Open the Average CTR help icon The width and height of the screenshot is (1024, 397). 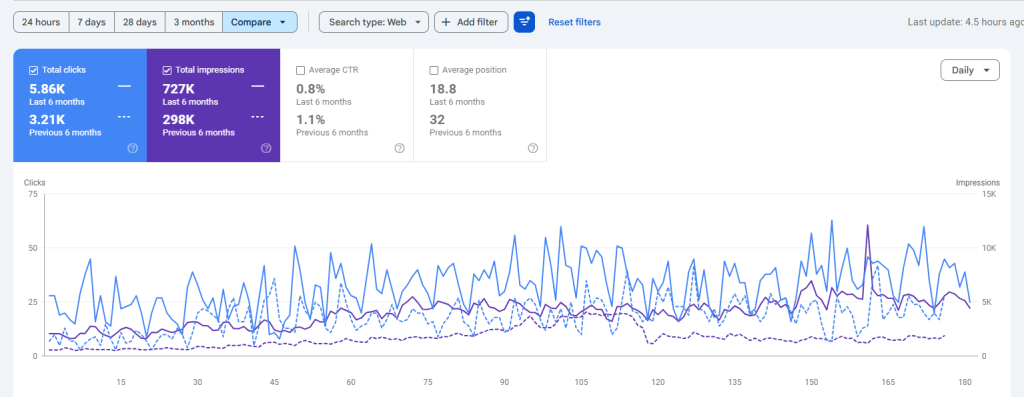(x=400, y=148)
